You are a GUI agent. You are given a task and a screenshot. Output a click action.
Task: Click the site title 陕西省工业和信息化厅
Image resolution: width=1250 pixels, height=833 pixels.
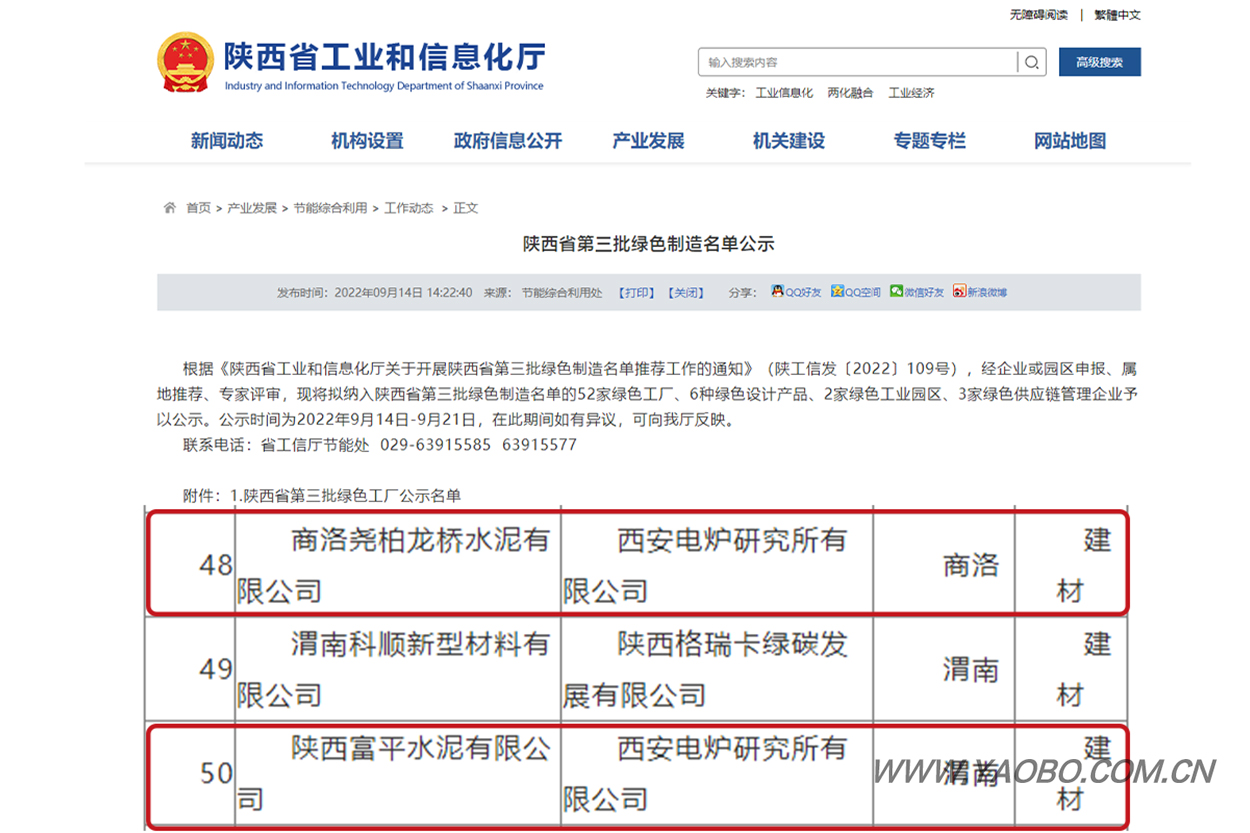(385, 56)
